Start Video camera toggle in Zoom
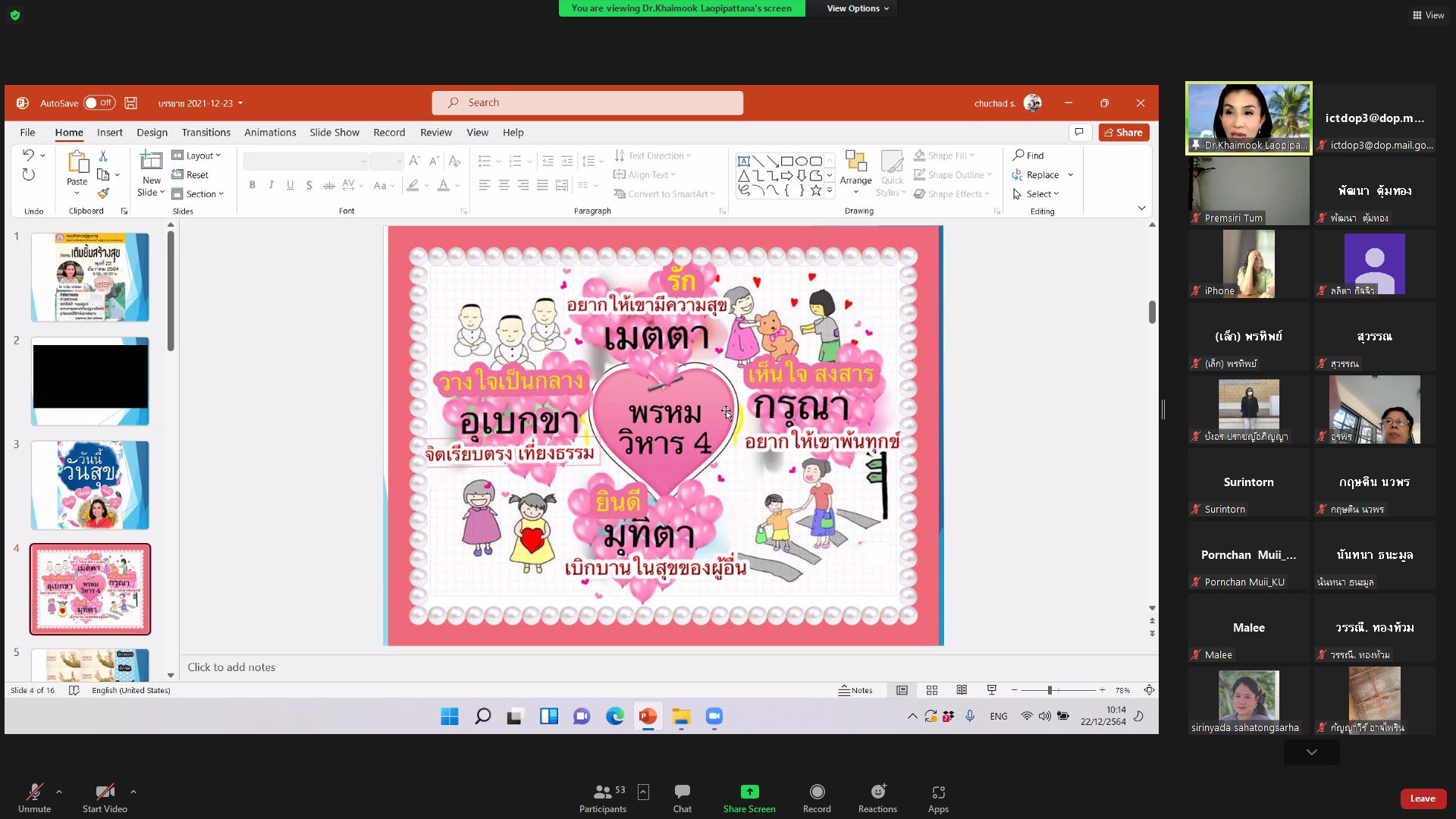 point(105,792)
